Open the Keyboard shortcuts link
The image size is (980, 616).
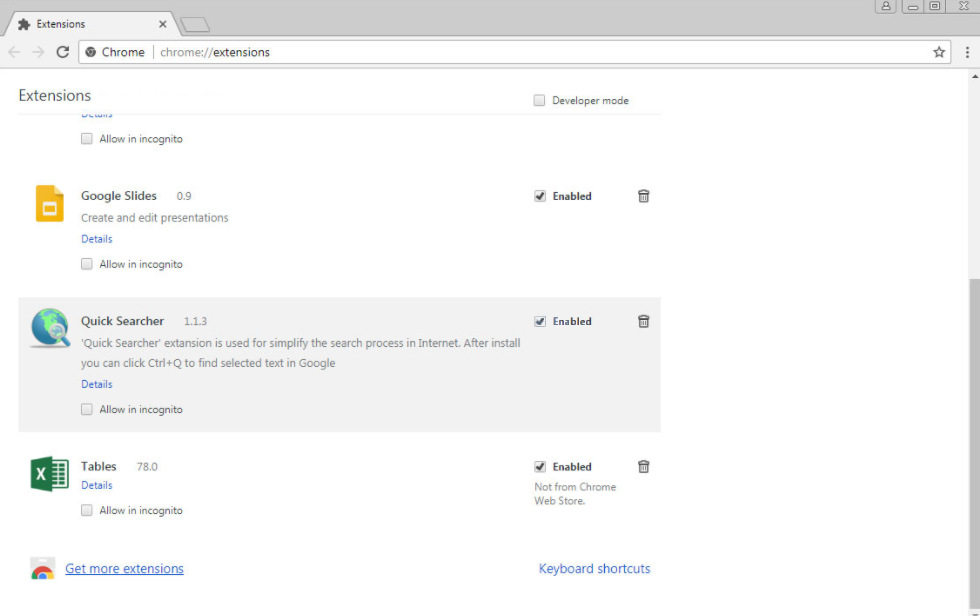click(x=594, y=568)
